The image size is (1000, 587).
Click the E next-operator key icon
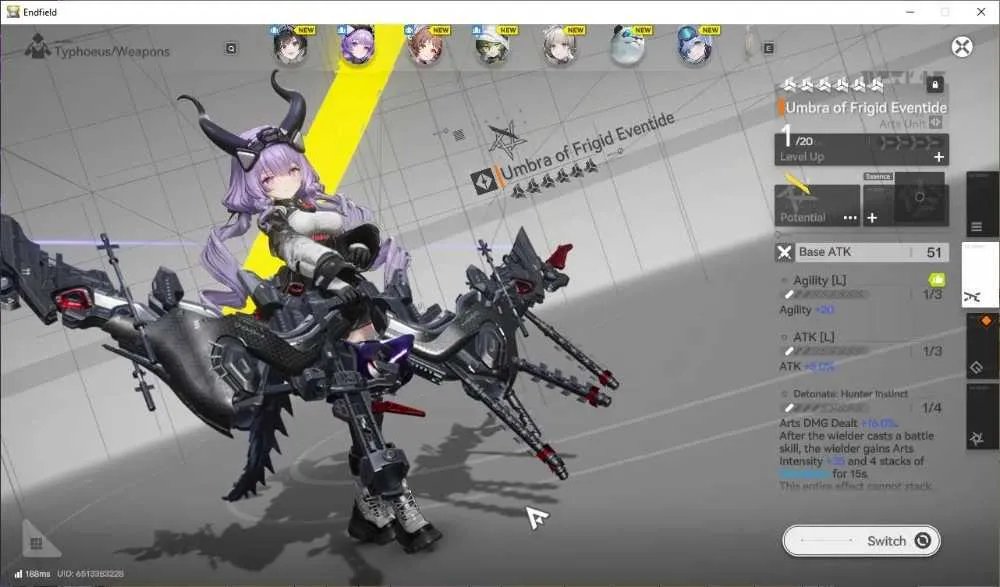coord(768,48)
